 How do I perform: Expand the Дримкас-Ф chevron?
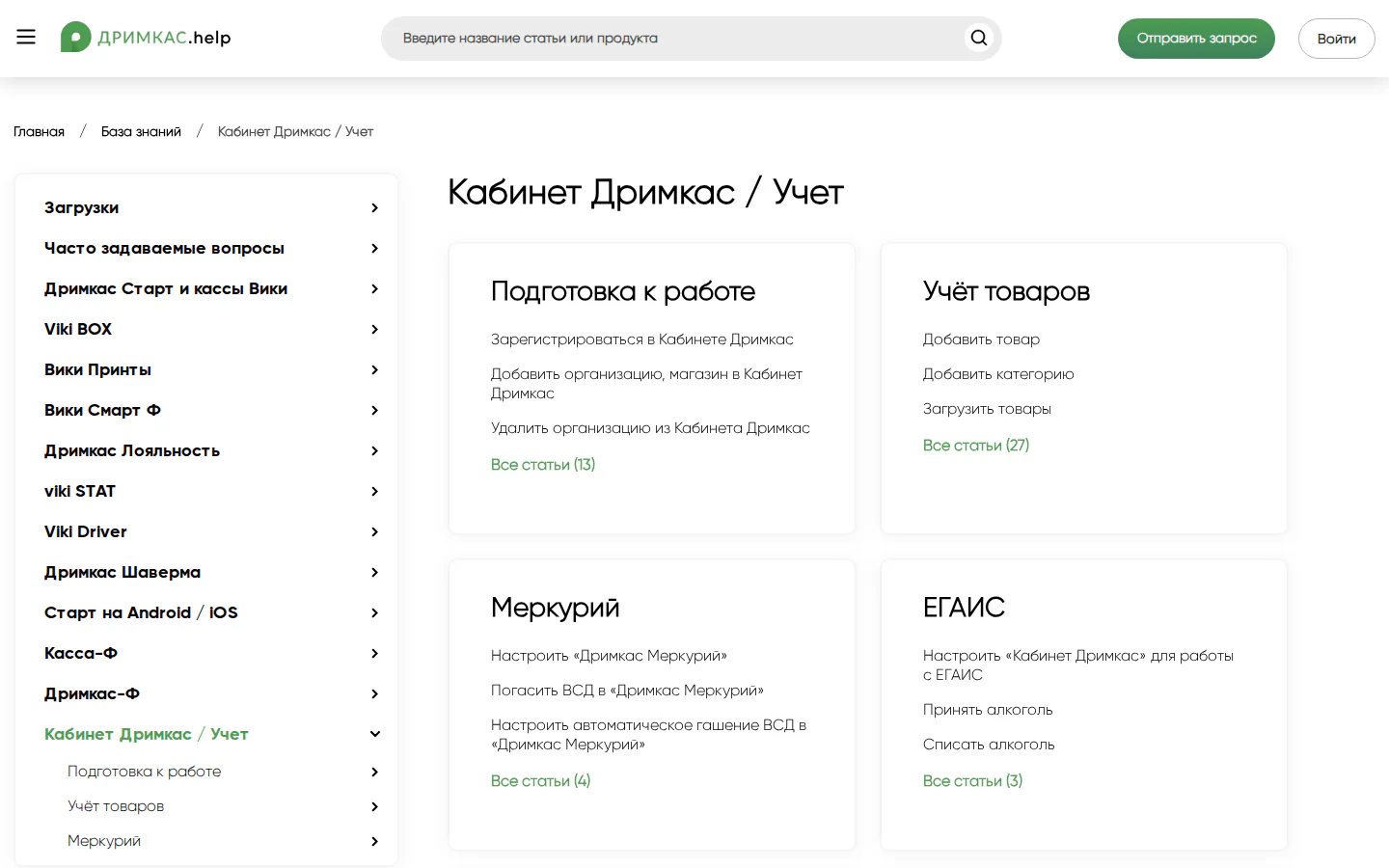click(374, 693)
